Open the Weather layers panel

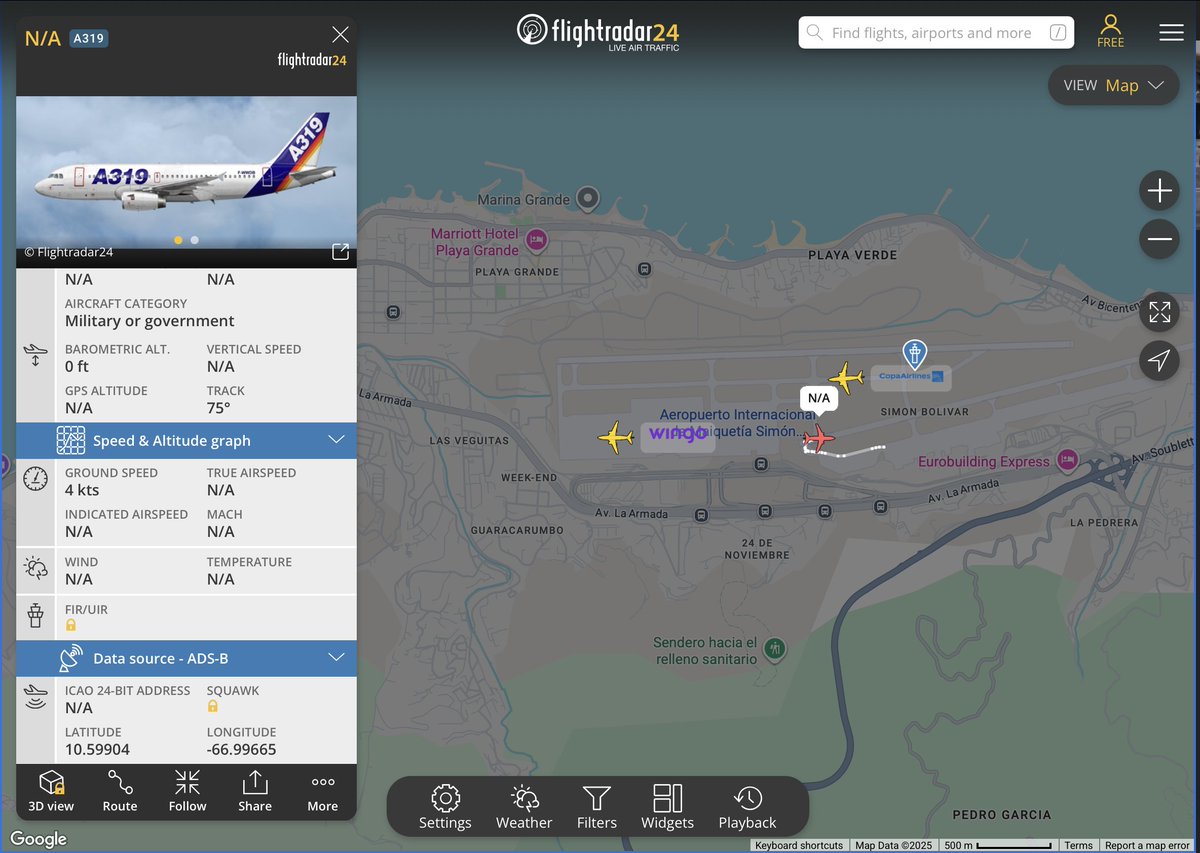tap(524, 806)
